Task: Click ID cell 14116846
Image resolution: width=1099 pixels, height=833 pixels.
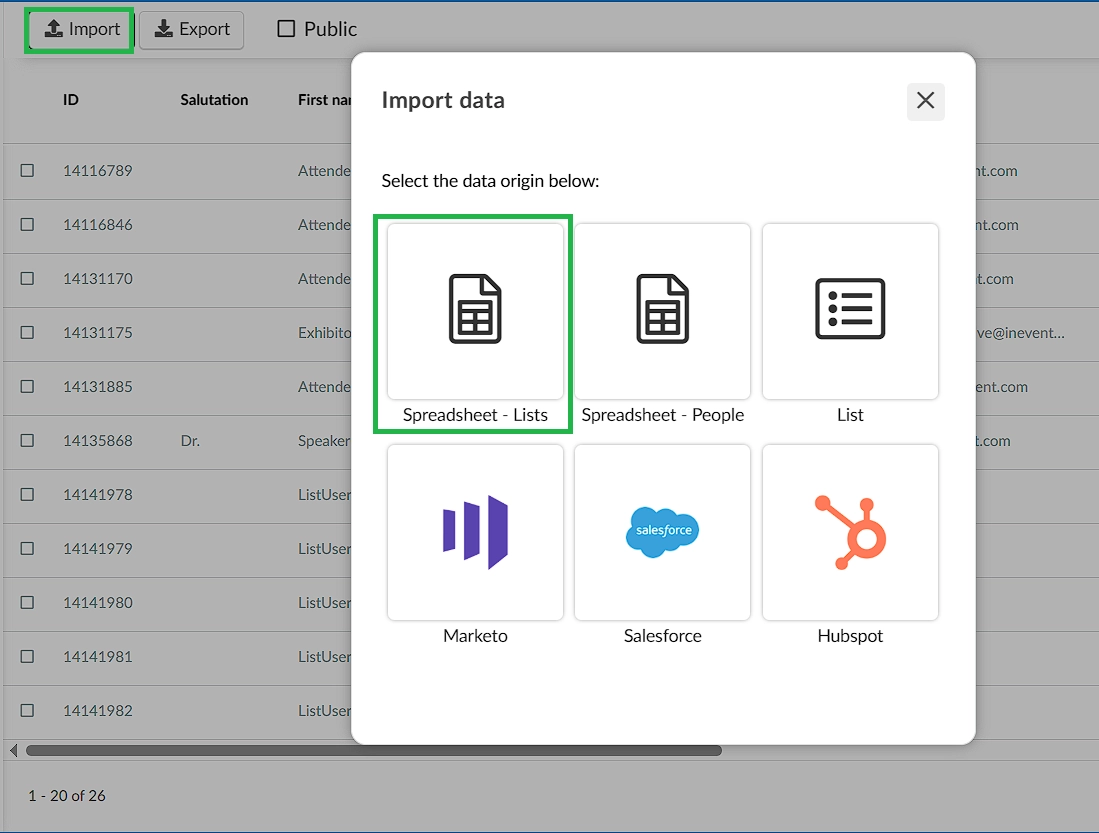Action: coord(97,224)
